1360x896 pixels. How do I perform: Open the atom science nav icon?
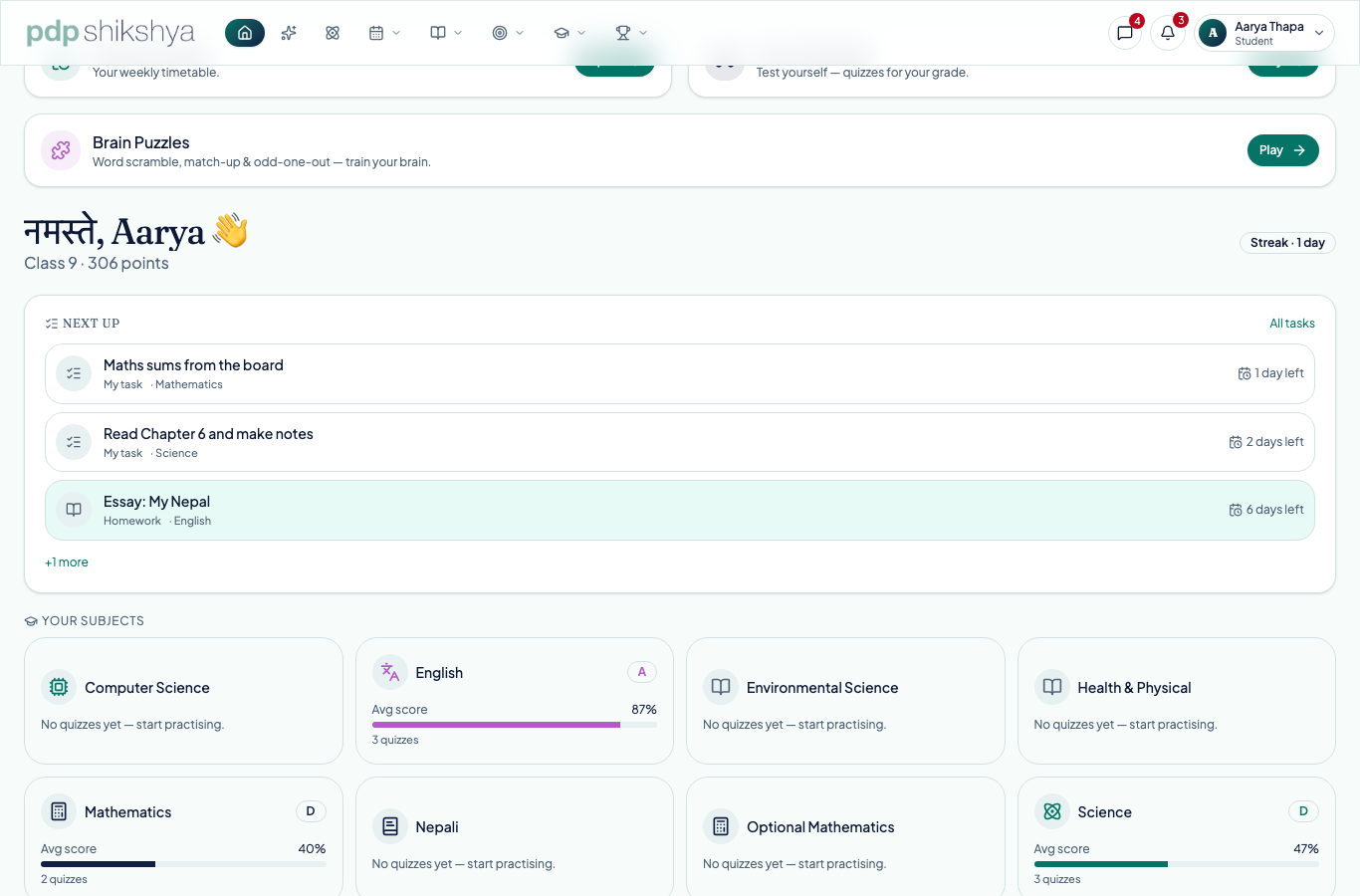point(333,33)
